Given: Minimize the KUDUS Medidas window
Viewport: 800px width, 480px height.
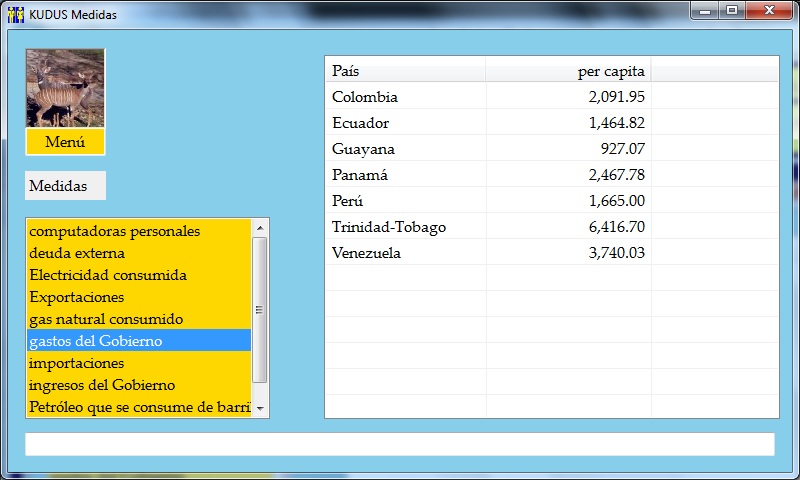Looking at the screenshot, I should tap(706, 11).
